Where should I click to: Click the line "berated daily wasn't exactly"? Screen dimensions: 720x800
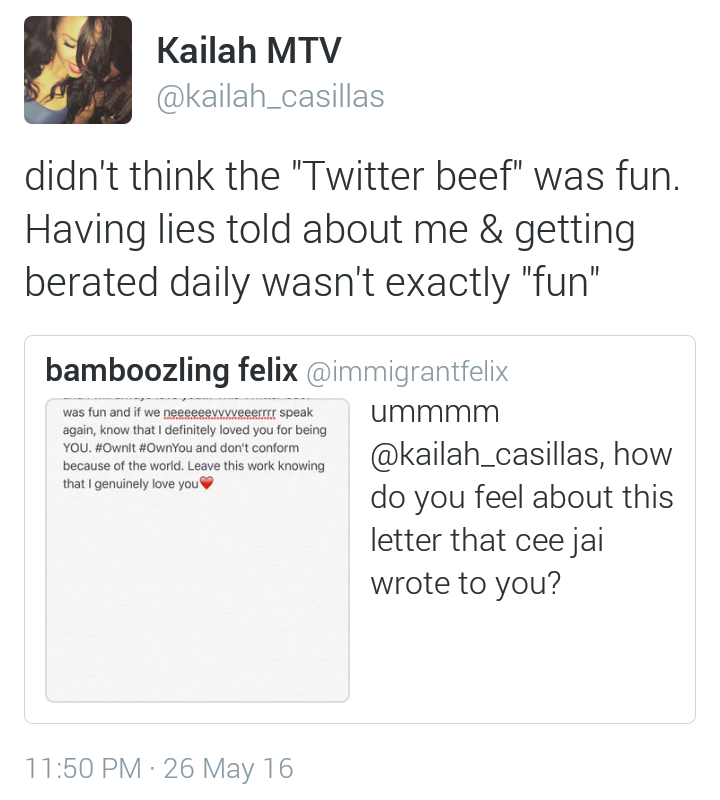[267, 282]
